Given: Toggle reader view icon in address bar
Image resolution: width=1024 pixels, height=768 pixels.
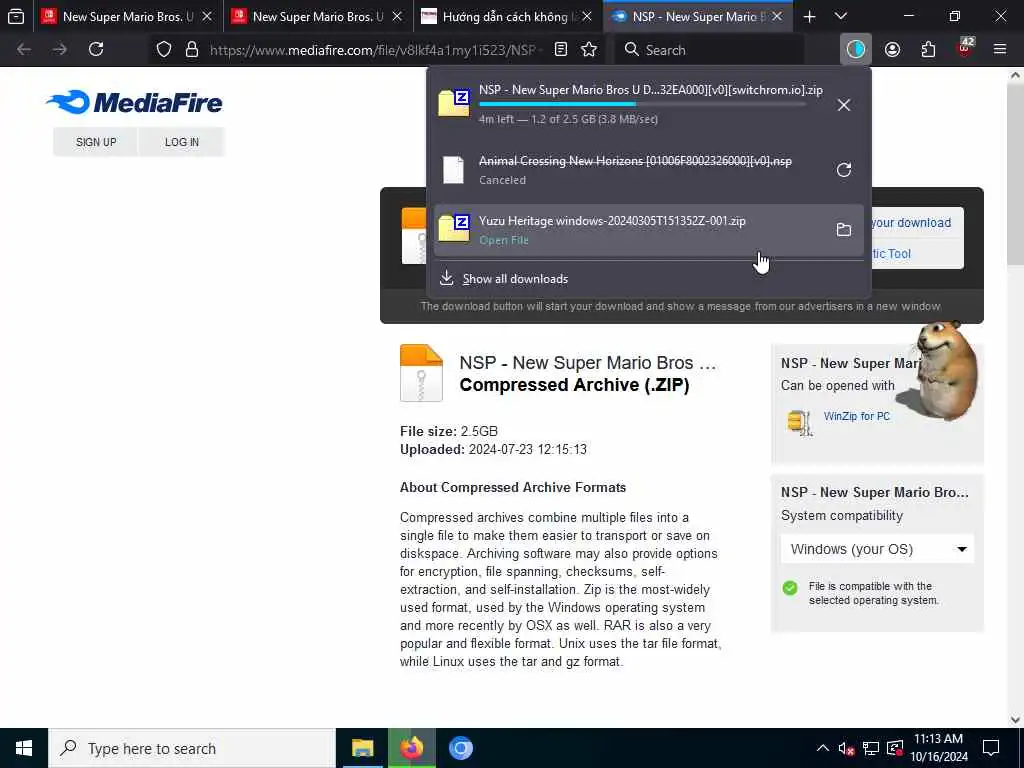Looking at the screenshot, I should [560, 50].
